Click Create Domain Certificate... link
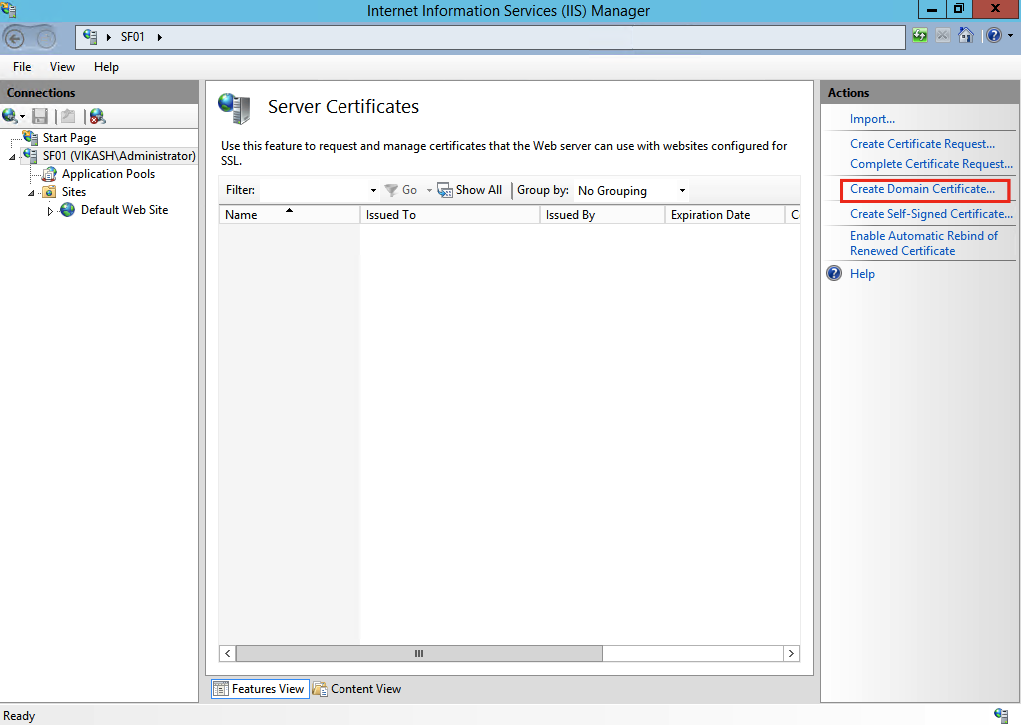This screenshot has height=725, width=1021. (922, 189)
